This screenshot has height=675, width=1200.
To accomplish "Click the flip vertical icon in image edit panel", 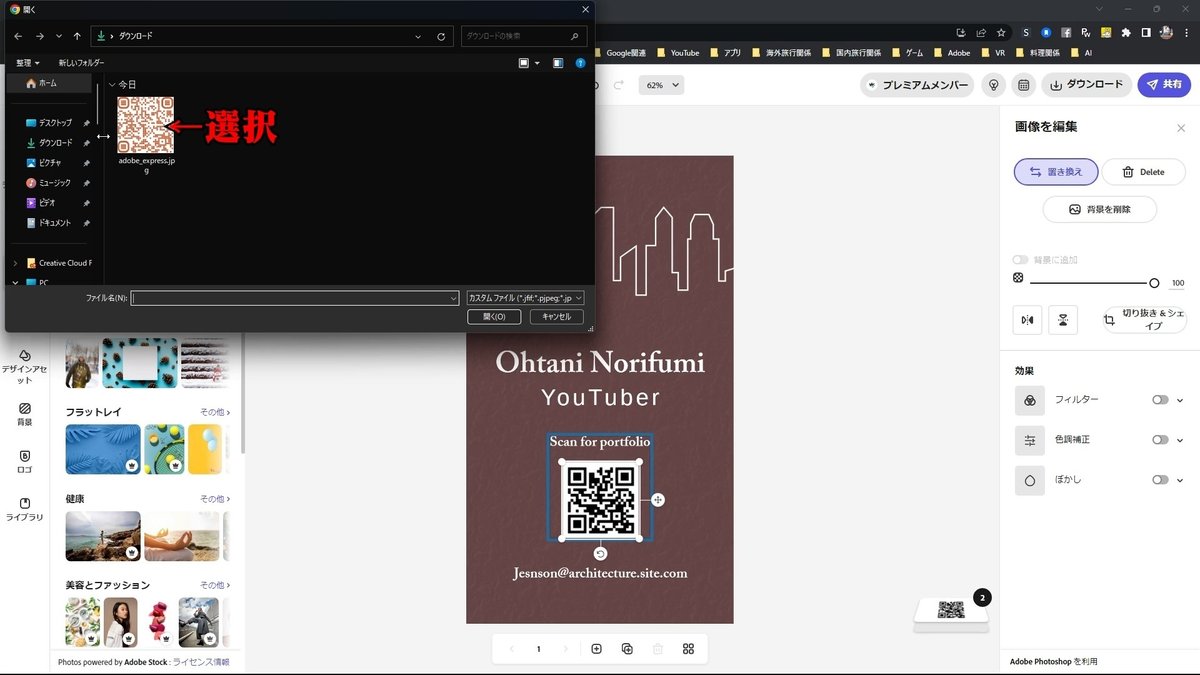I will click(x=1063, y=319).
